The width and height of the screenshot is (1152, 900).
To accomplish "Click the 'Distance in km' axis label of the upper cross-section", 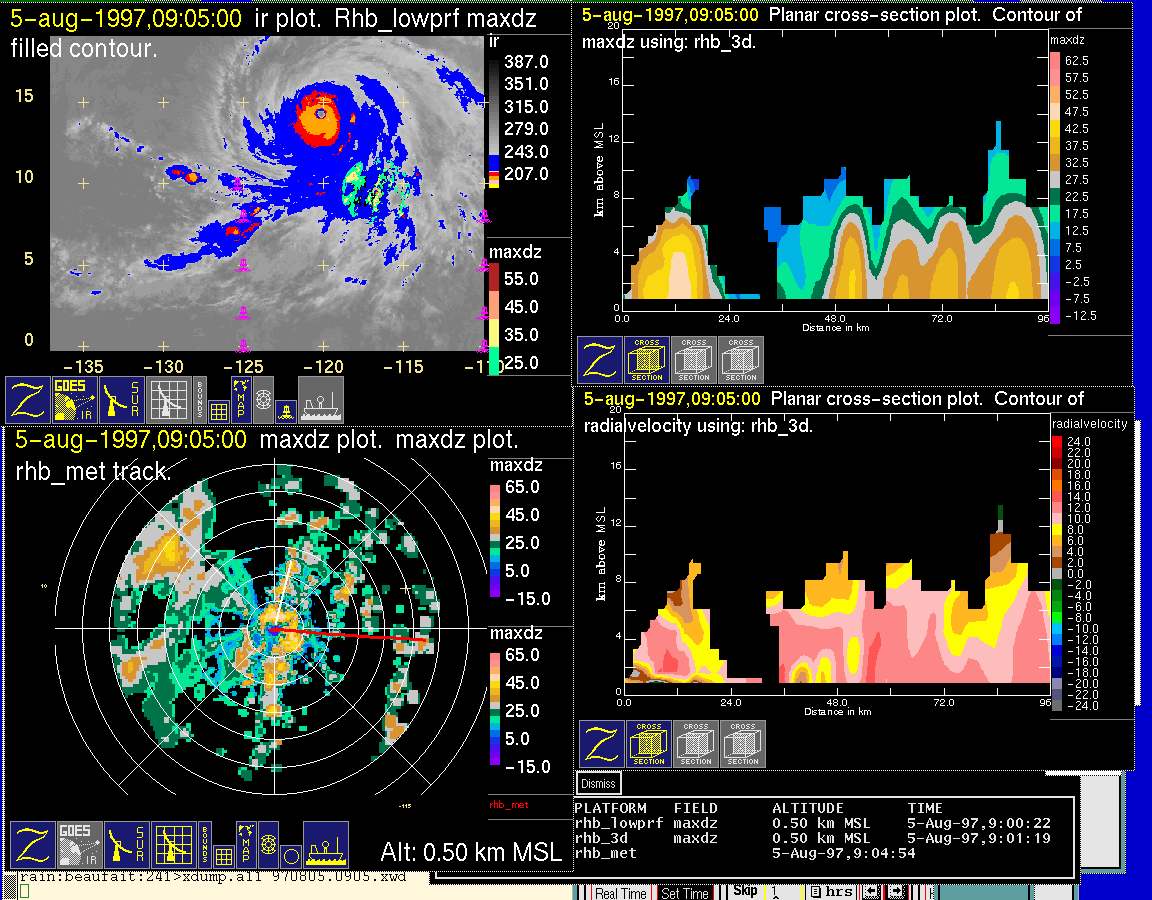I will pyautogui.click(x=836, y=328).
